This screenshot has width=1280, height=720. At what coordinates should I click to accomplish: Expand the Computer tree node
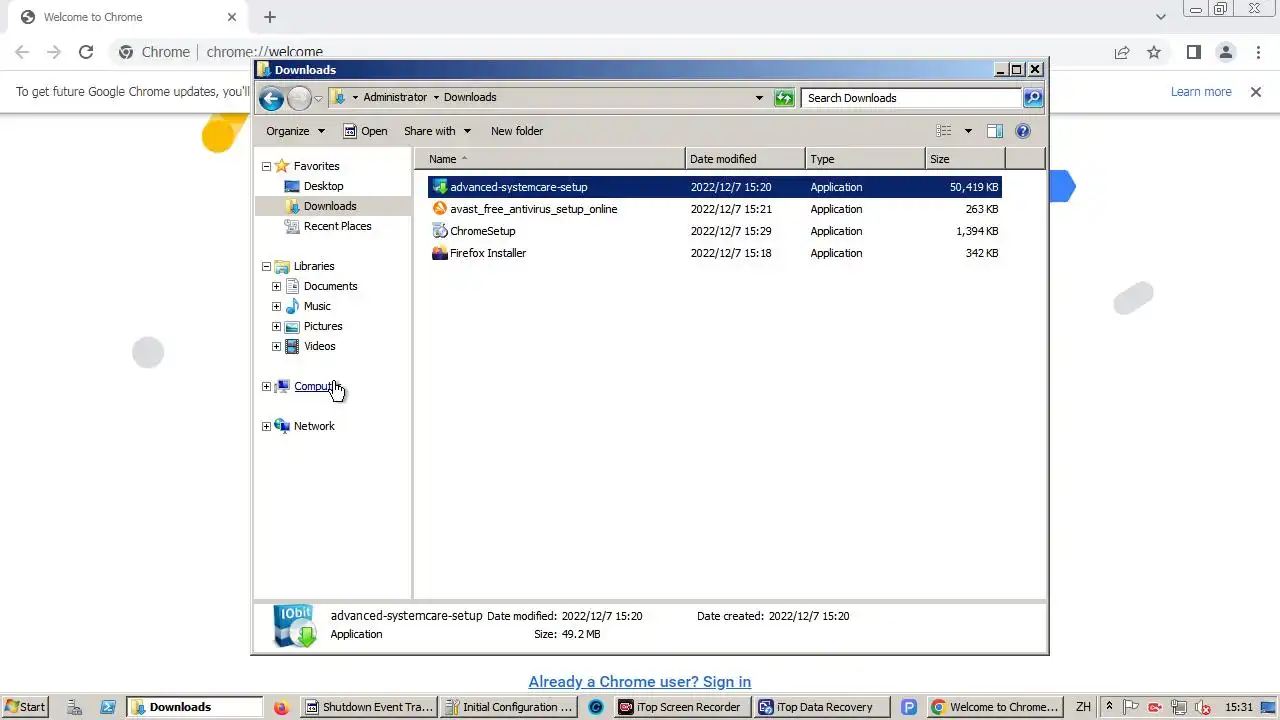pos(267,386)
